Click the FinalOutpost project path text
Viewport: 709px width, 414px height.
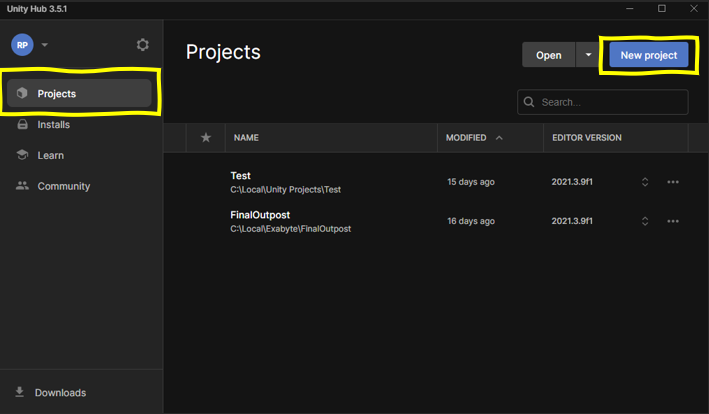tap(290, 229)
